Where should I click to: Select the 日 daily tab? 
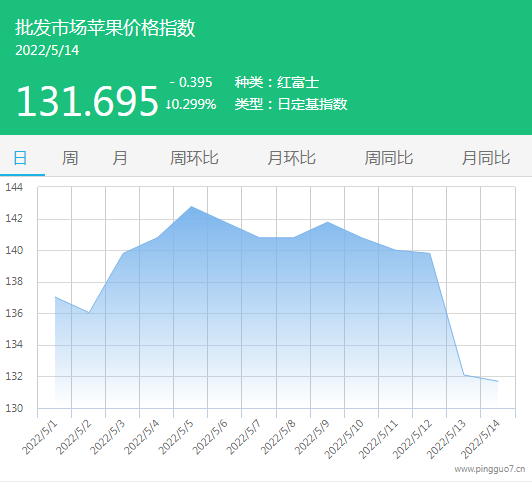[20, 158]
